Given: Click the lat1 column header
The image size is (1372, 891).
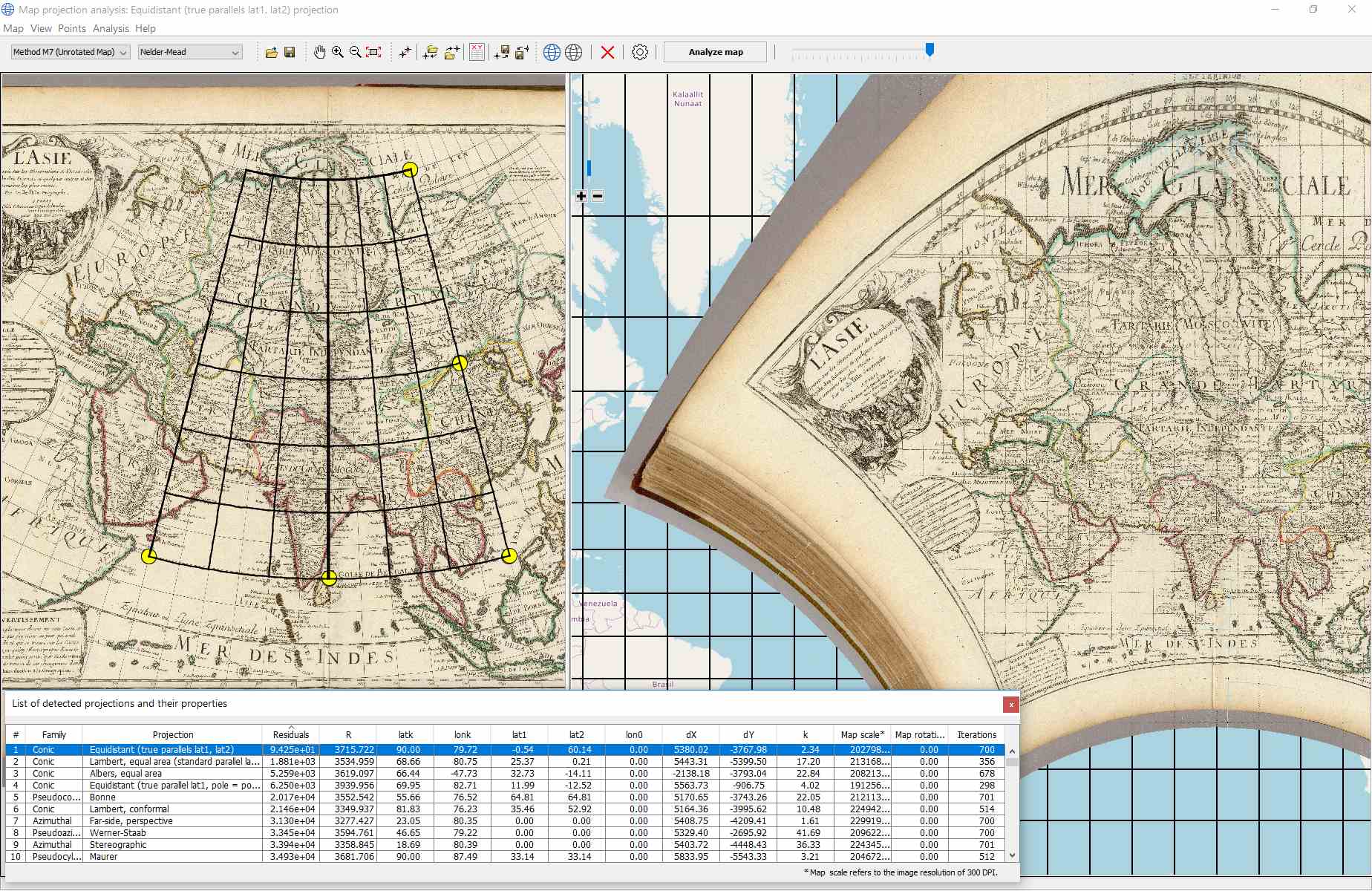Looking at the screenshot, I should [520, 734].
